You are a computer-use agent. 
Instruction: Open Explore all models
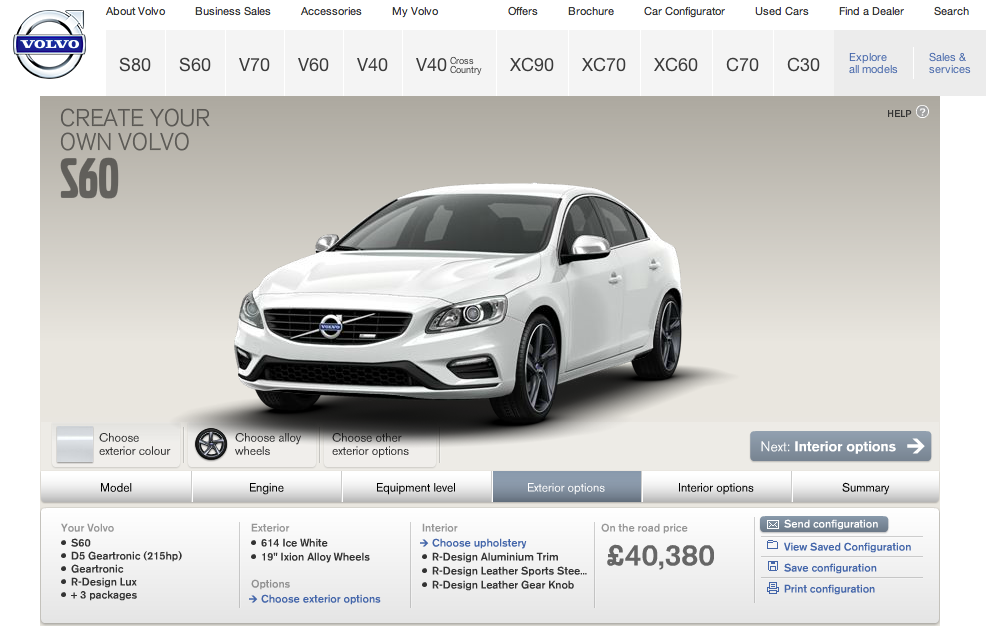pos(873,63)
